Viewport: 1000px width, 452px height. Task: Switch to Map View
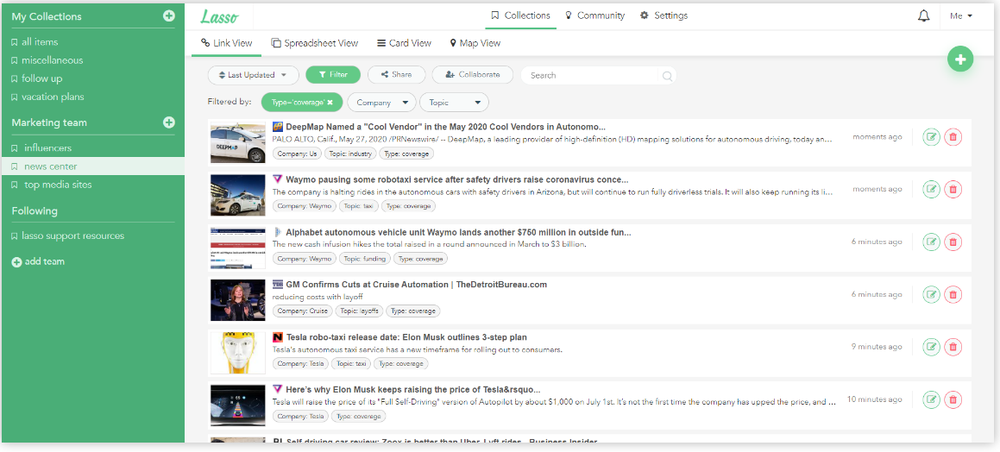474,43
